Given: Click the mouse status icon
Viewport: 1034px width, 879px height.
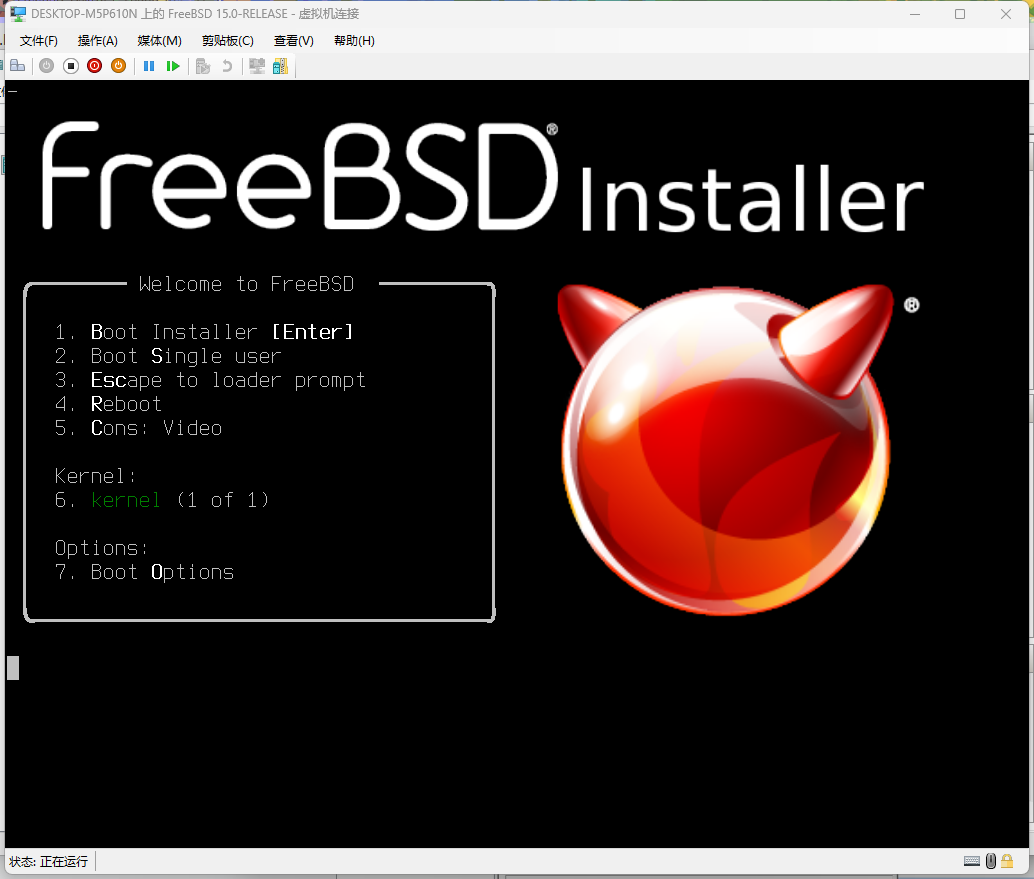Looking at the screenshot, I should coord(991,861).
